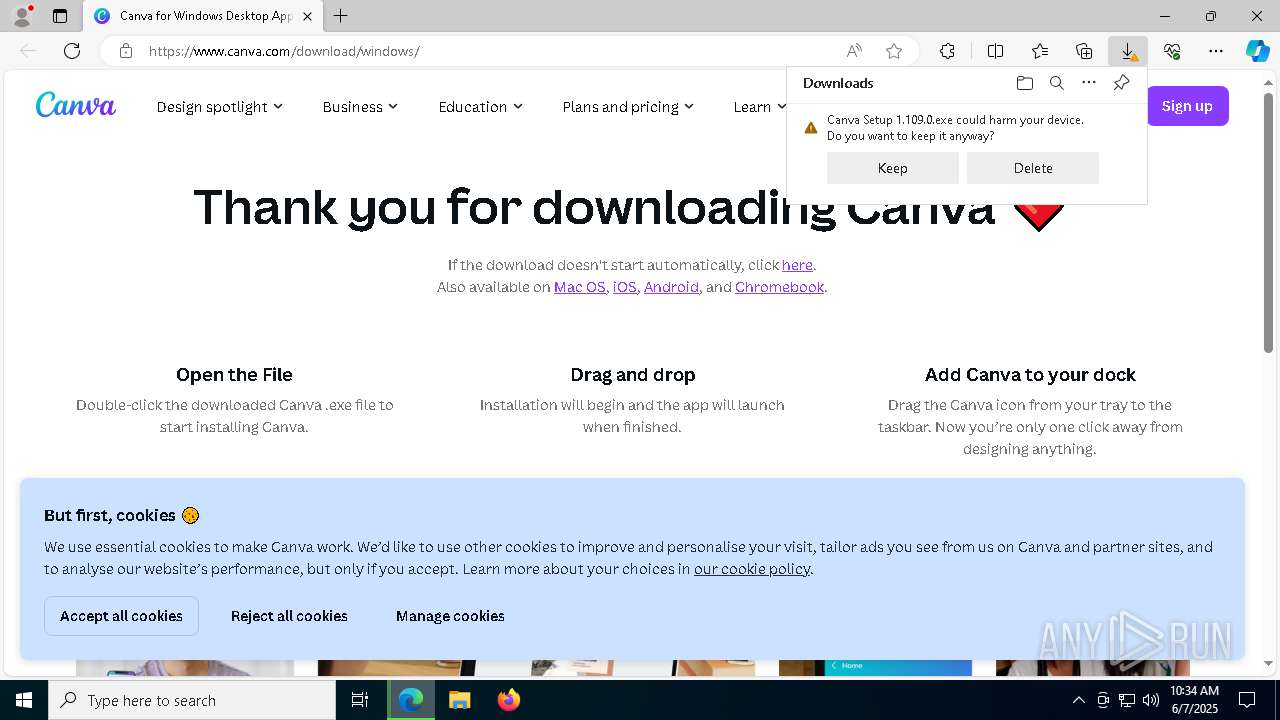Open Windows Start menu
Viewport: 1280px width, 720px height.
coord(24,700)
